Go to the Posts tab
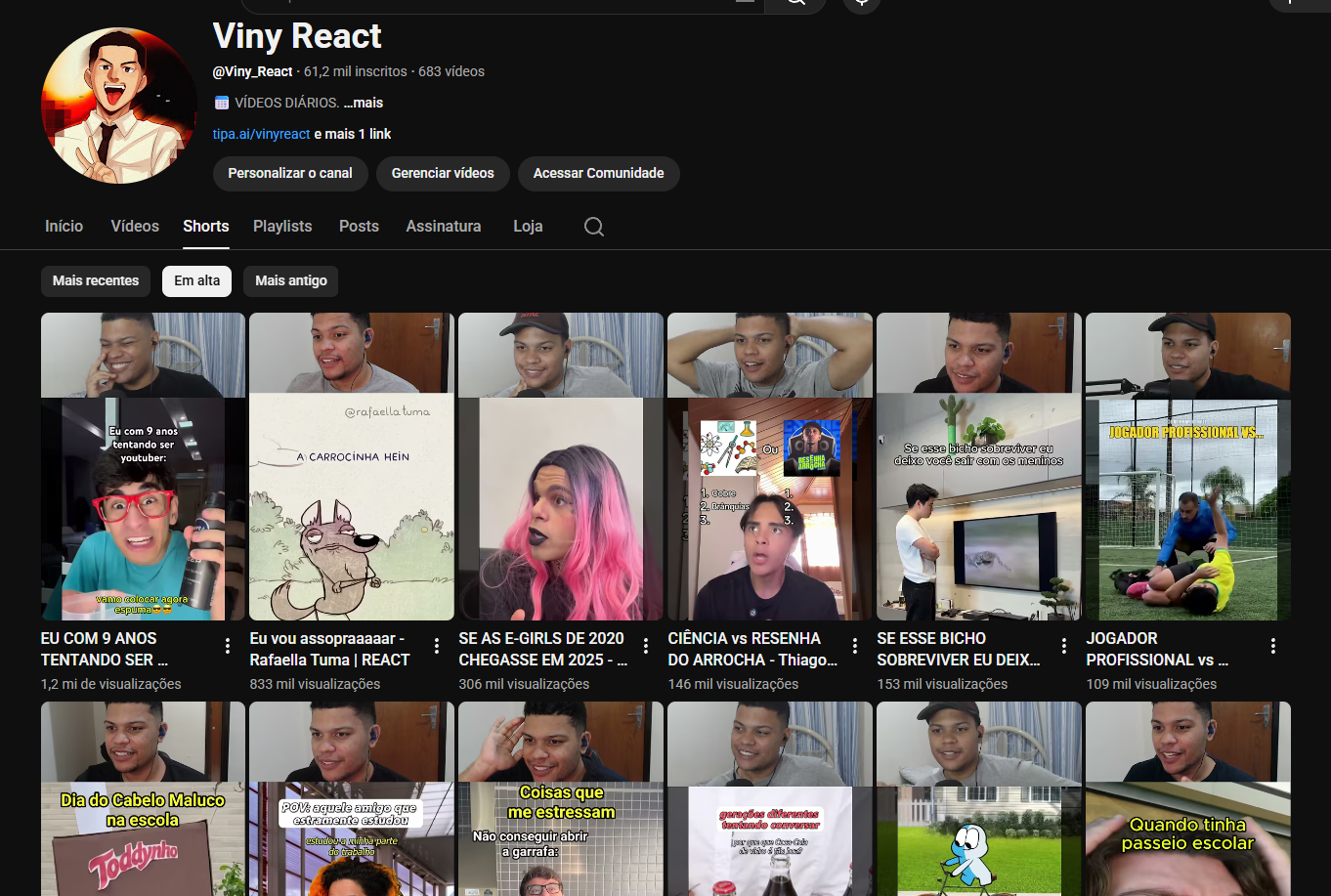1331x896 pixels. pyautogui.click(x=359, y=226)
